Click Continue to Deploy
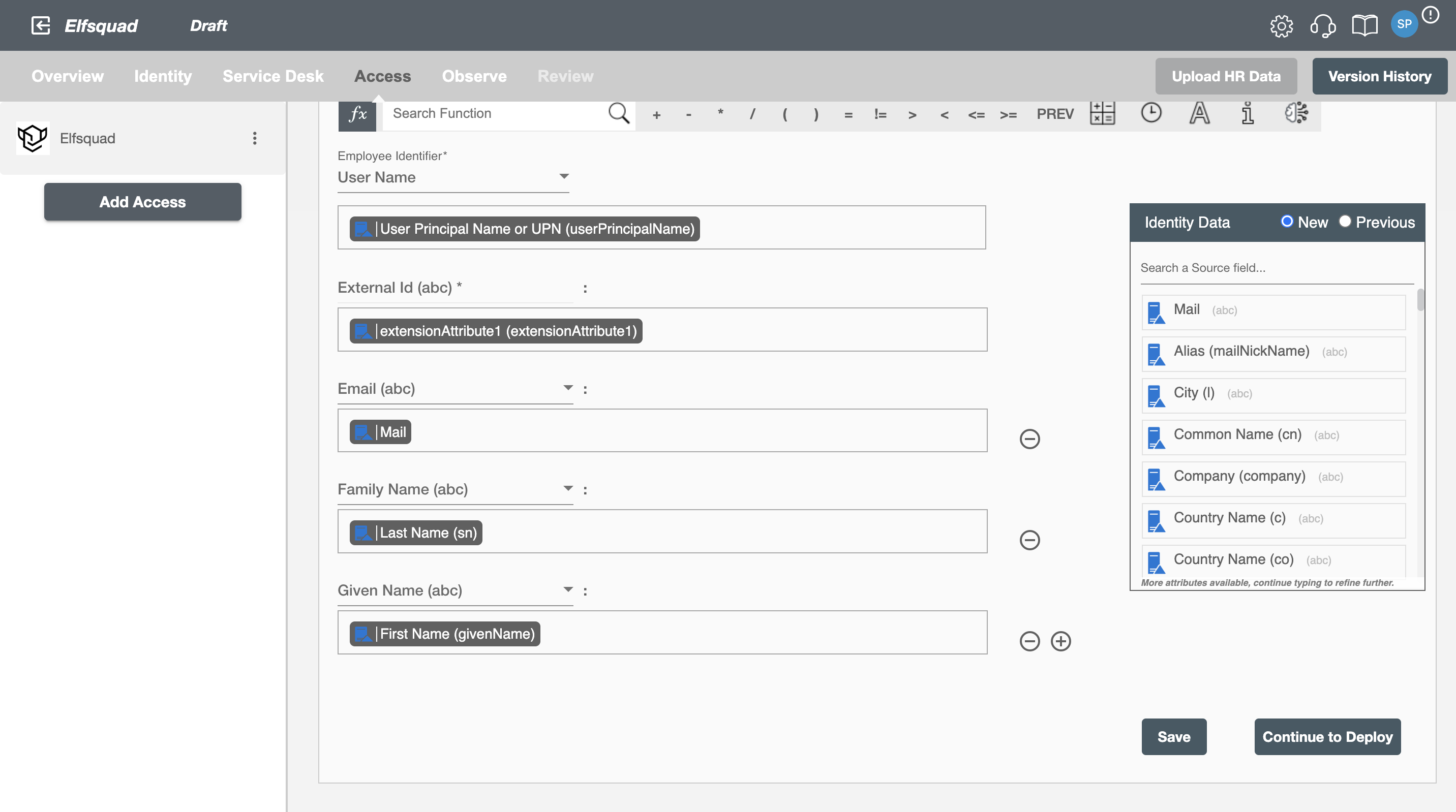This screenshot has height=812, width=1456. coord(1328,737)
